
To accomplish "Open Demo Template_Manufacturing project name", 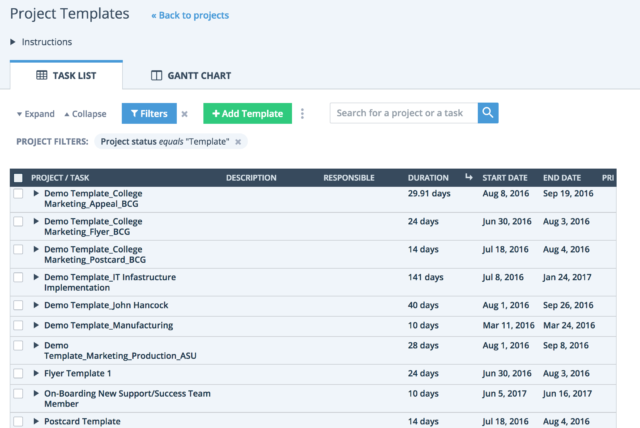I will [109, 325].
